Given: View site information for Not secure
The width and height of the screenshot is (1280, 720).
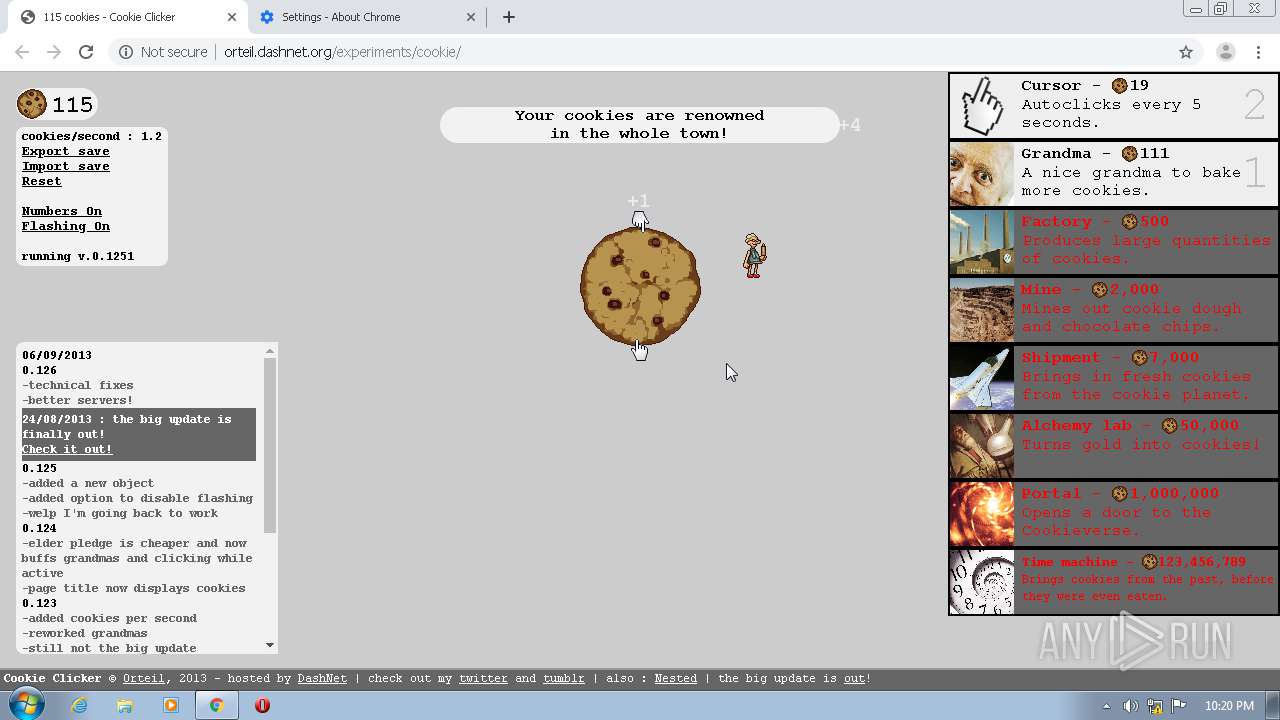Looking at the screenshot, I should (163, 52).
